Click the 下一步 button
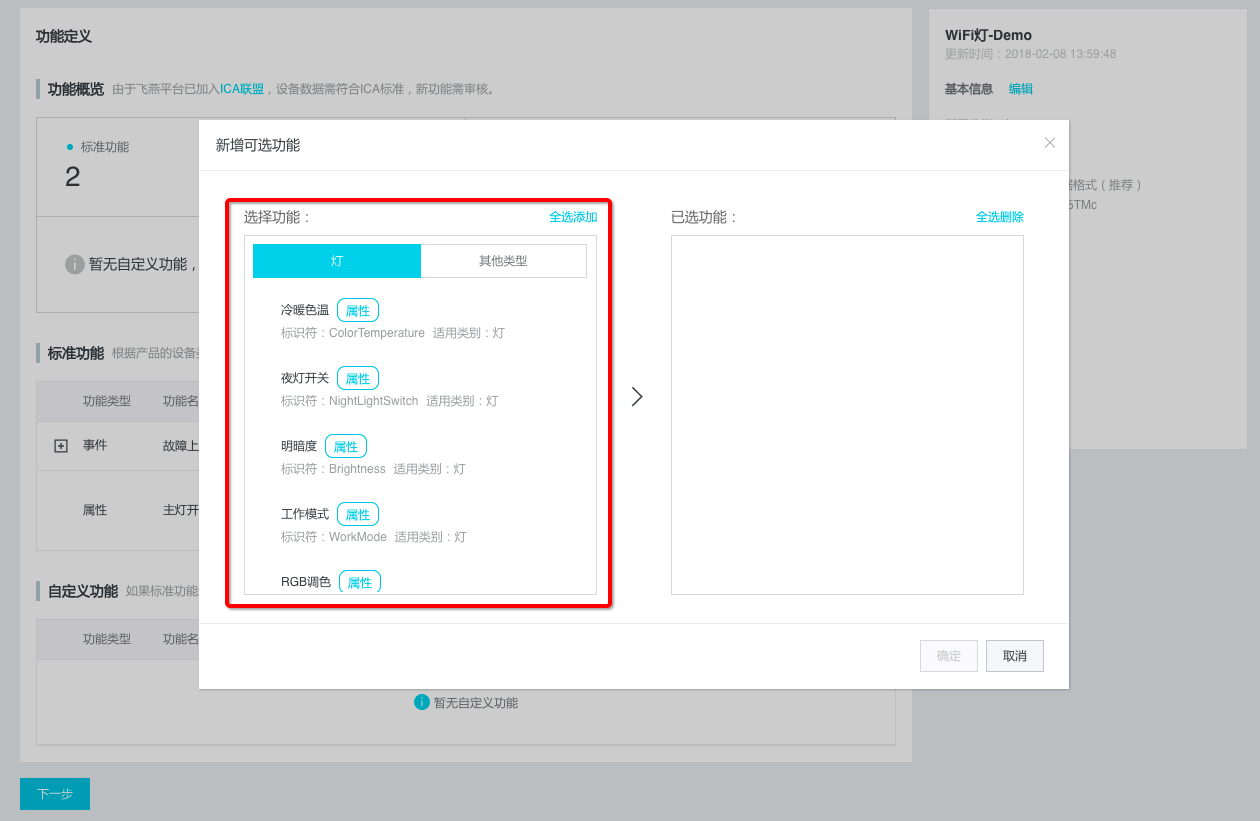Viewport: 1260px width, 821px height. click(x=55, y=794)
